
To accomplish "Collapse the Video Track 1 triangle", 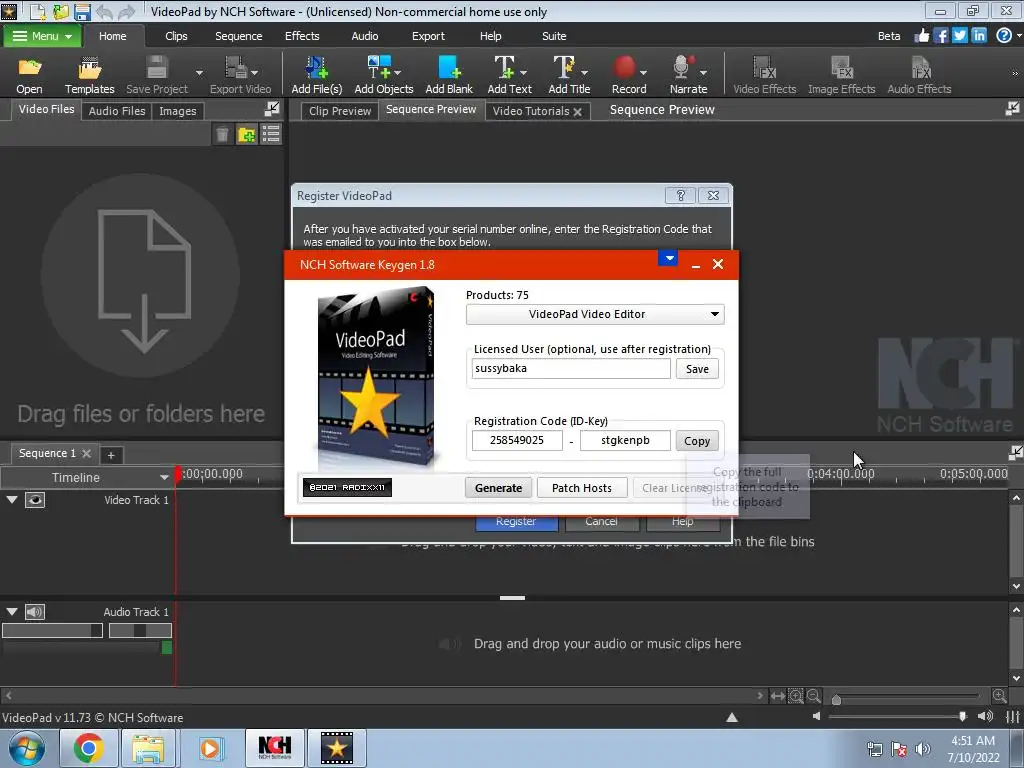I will pos(12,500).
